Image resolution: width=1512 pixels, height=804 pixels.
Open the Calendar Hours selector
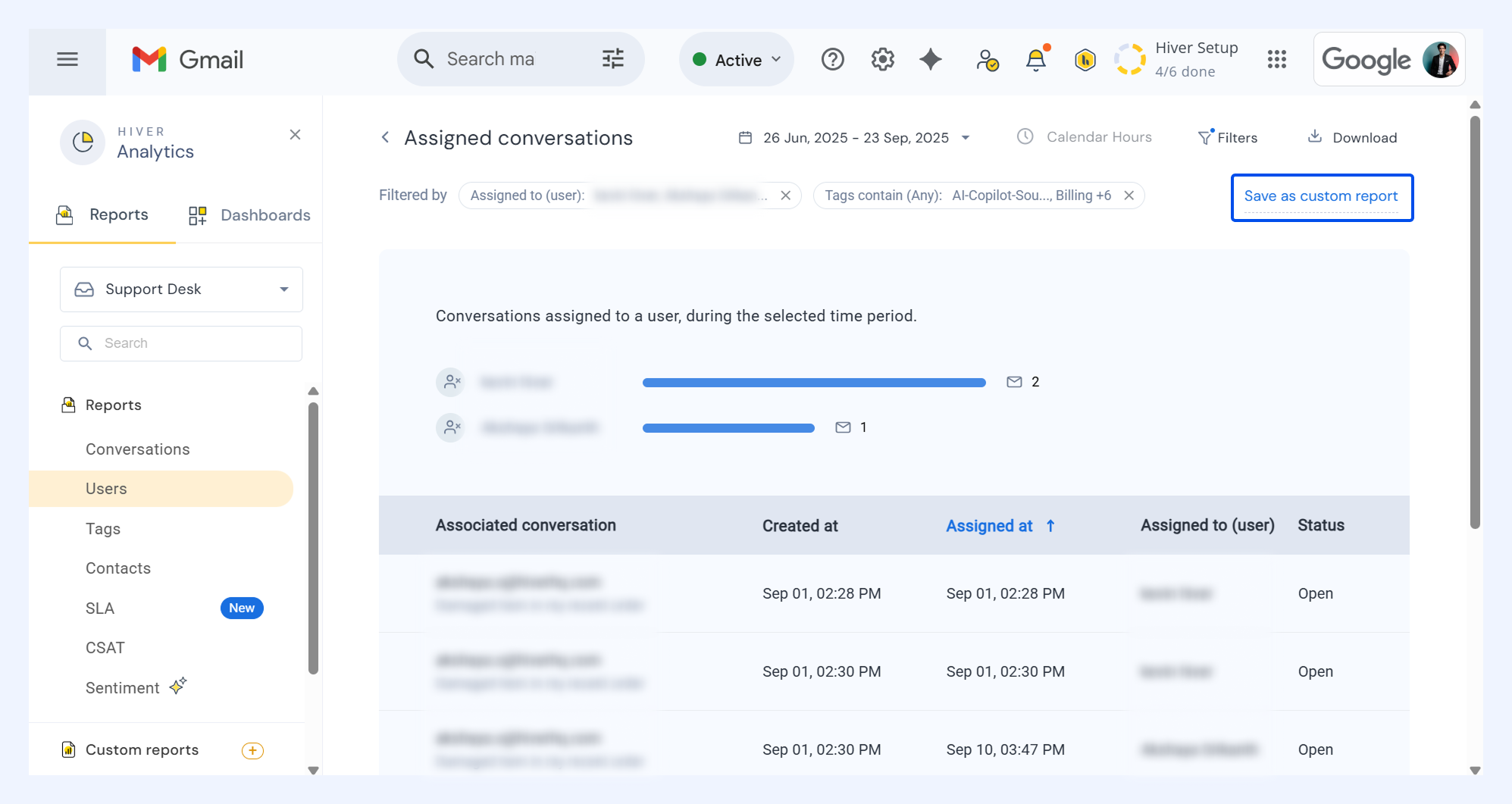pos(1085,137)
